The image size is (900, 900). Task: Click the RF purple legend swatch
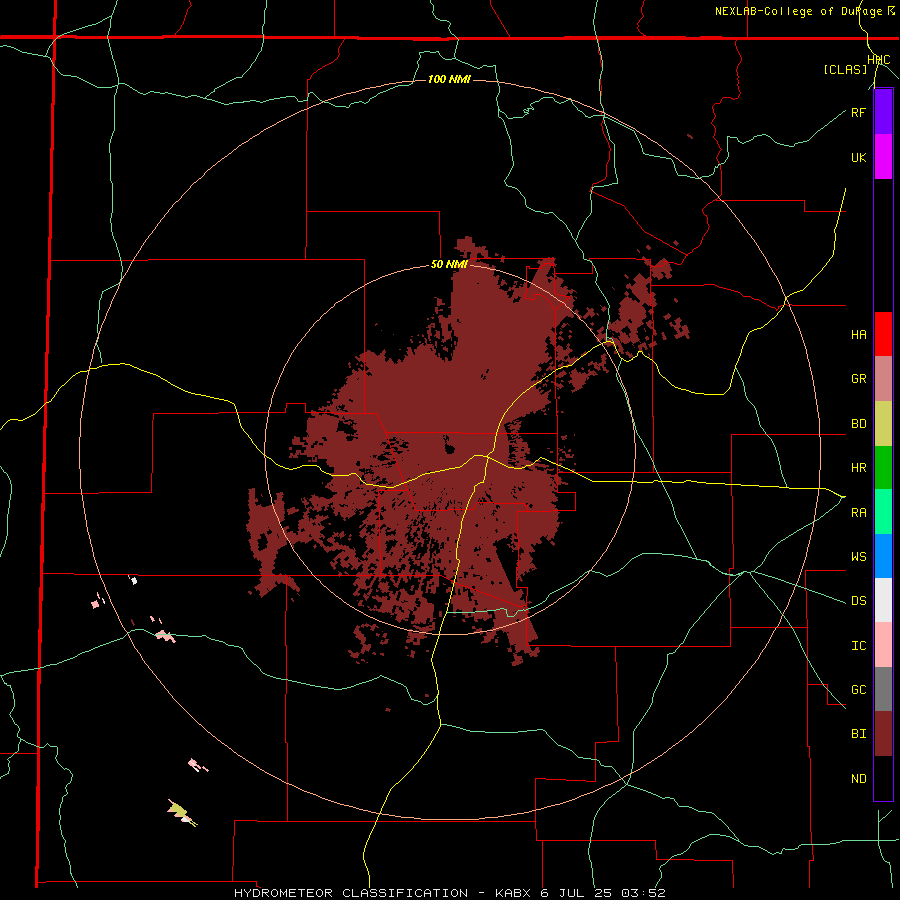click(x=883, y=112)
